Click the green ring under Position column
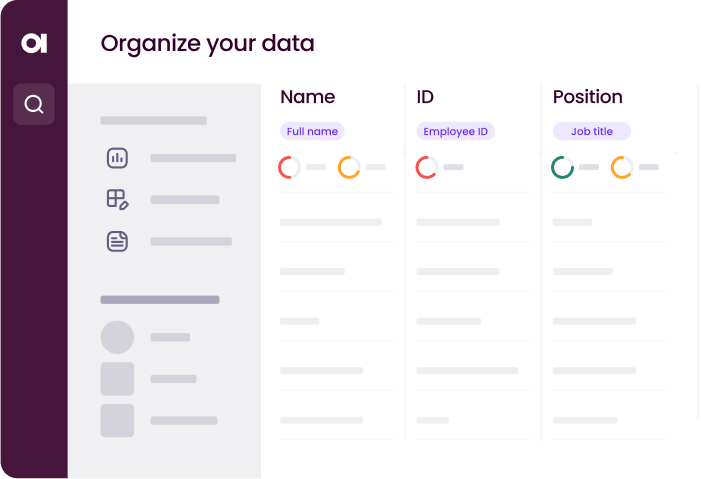The height and width of the screenshot is (479, 701). tap(563, 167)
